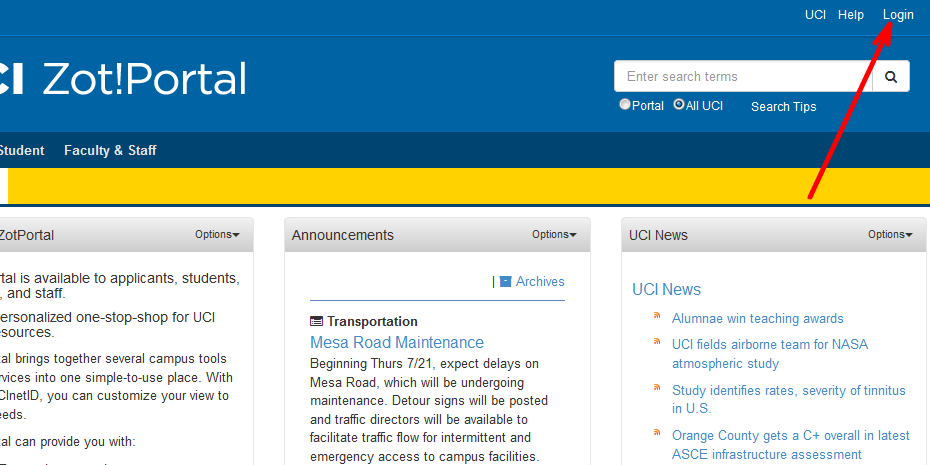Viewport: 930px width, 465px height.
Task: Open Search Tips link
Action: point(784,107)
